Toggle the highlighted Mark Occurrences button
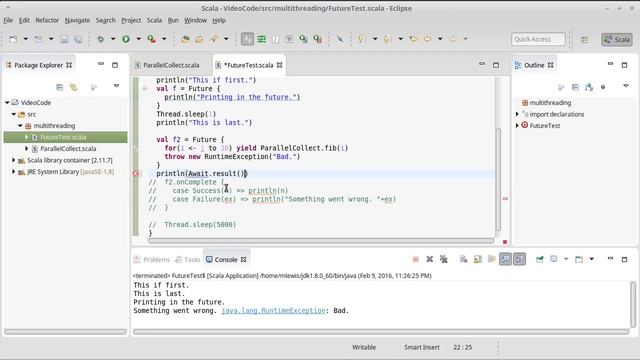This screenshot has height=360, width=640. point(247,39)
